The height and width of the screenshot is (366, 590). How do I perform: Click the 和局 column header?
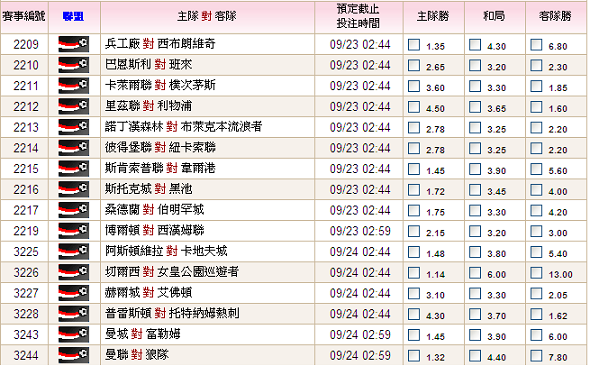[494, 17]
